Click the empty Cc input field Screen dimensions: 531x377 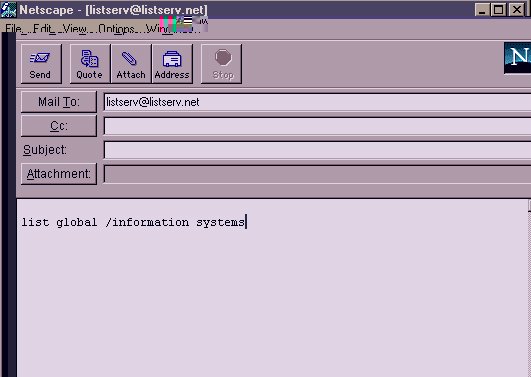[x=317, y=126]
